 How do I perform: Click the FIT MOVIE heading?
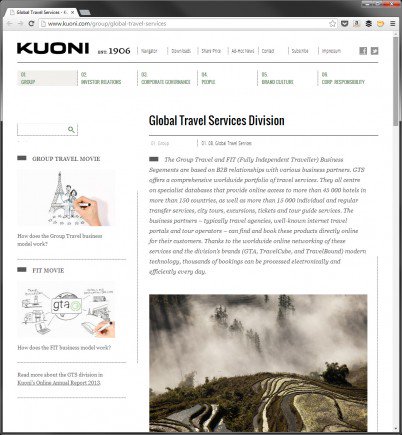point(48,271)
